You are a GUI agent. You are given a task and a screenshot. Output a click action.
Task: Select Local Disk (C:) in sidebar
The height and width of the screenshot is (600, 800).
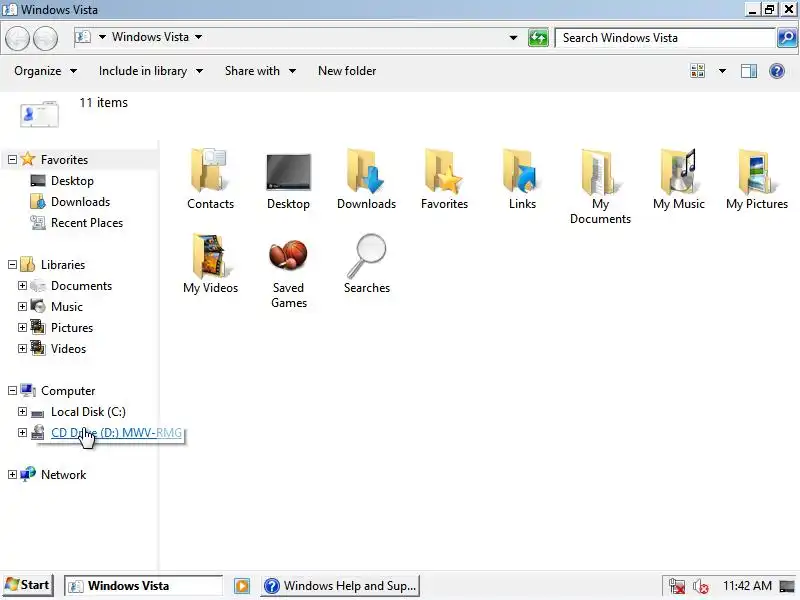tap(88, 412)
